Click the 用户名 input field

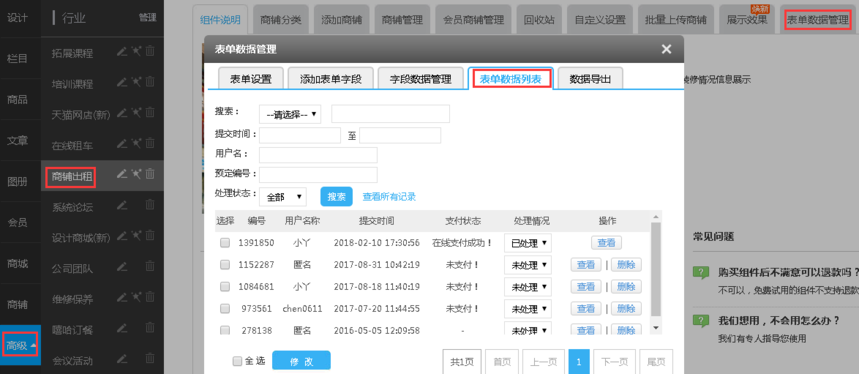(x=318, y=155)
